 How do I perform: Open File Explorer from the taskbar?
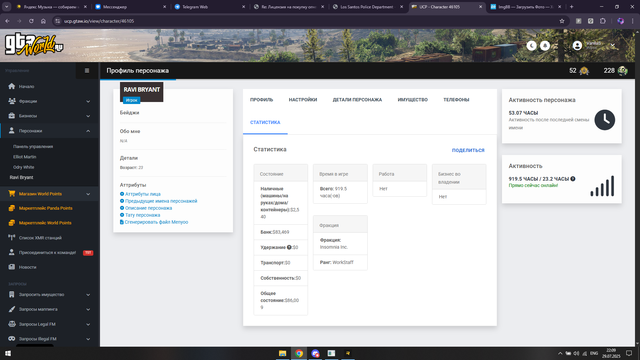coord(282,353)
